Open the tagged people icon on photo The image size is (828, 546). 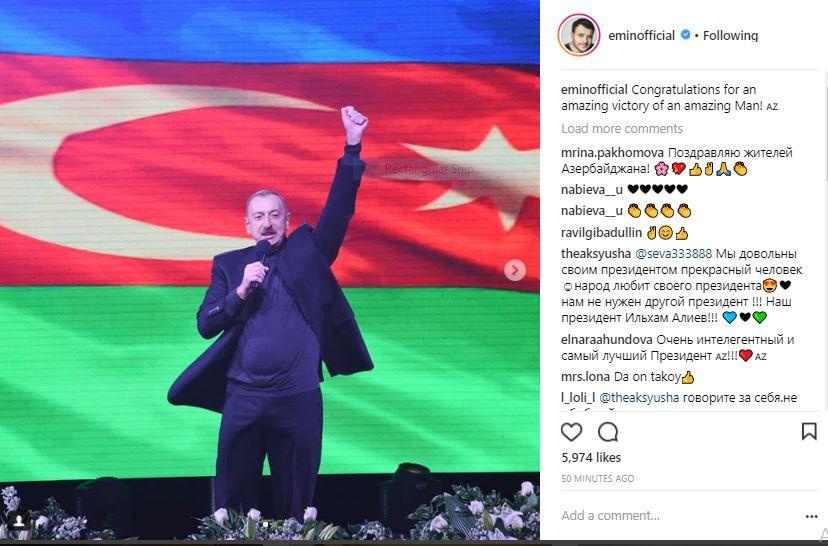click(x=19, y=521)
